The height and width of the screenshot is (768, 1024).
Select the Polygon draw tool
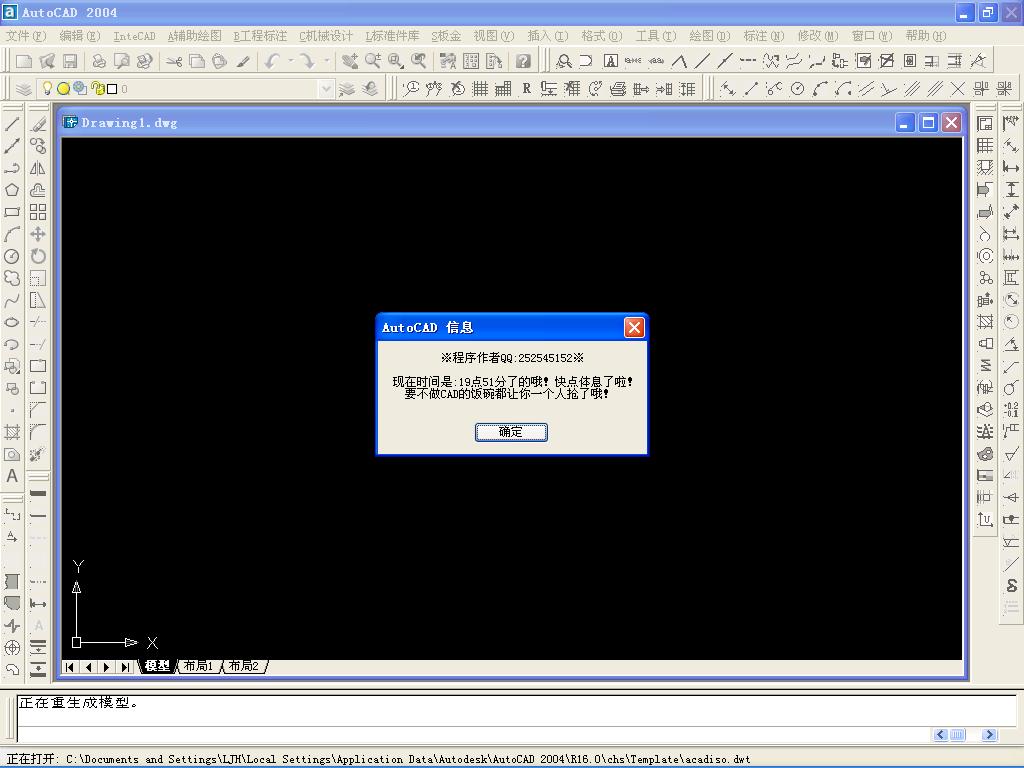pos(12,190)
